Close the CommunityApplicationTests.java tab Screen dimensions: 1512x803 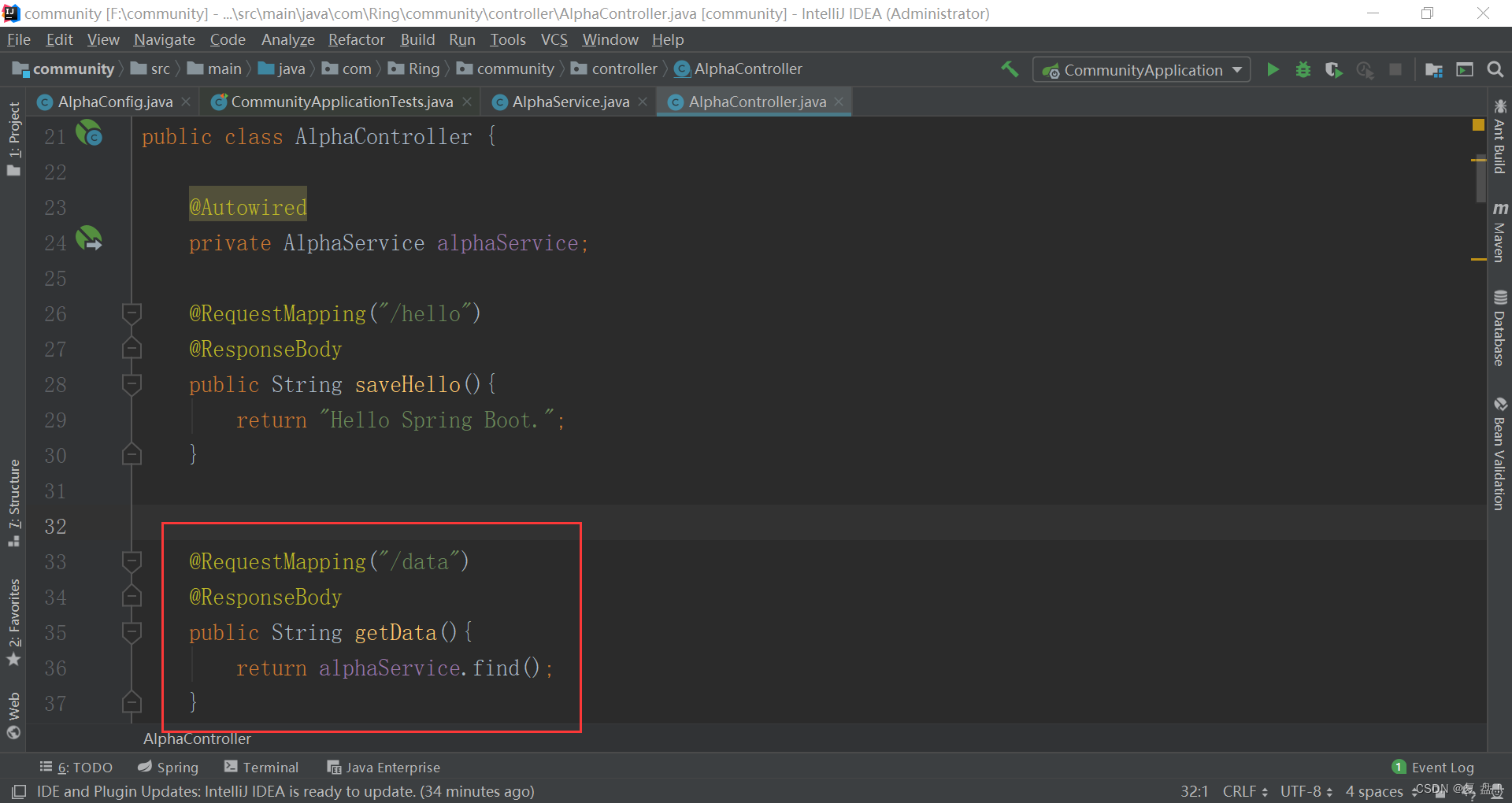click(x=467, y=102)
